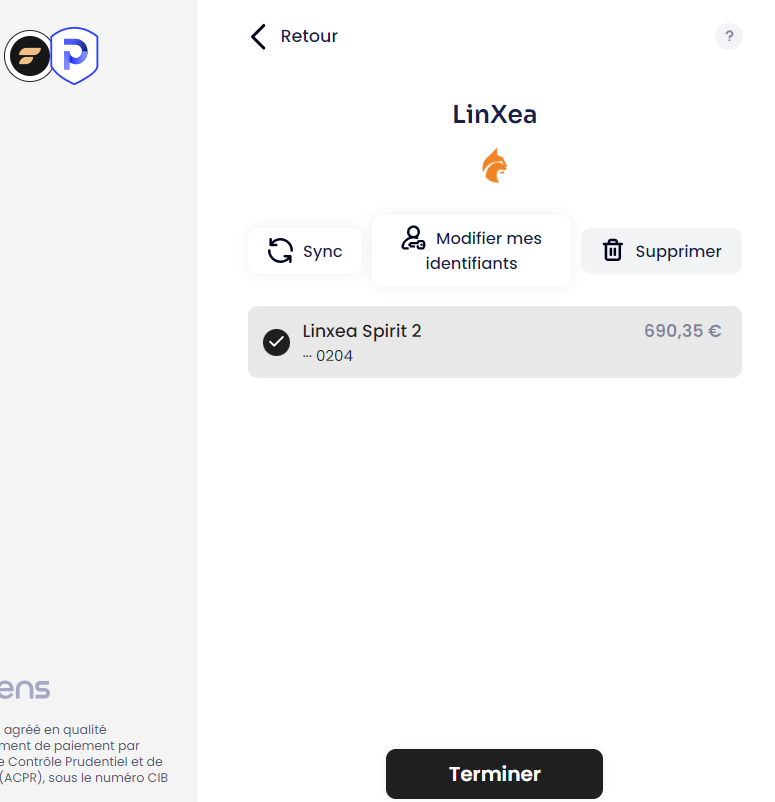Screen dimensions: 775x802
Task: Click the orange LinXea lynx logo
Action: pos(495,165)
